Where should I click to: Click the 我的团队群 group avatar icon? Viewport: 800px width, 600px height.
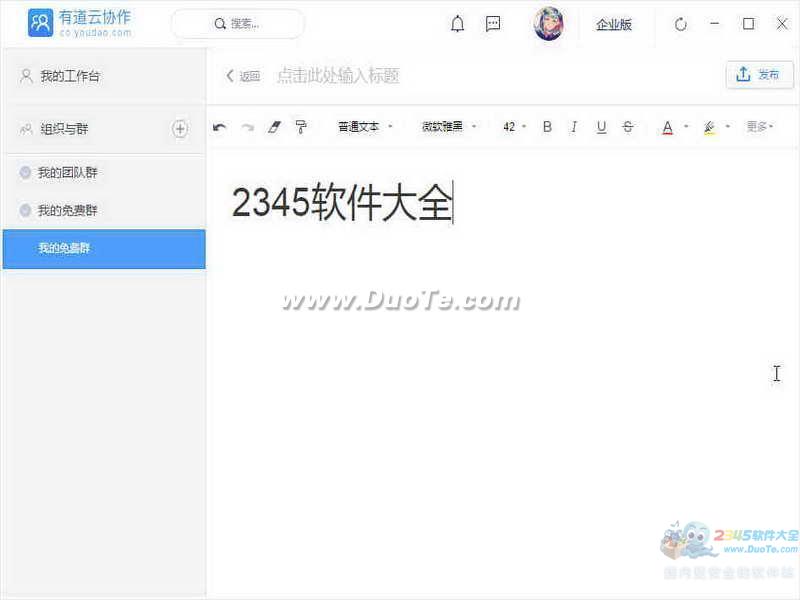click(x=25, y=172)
